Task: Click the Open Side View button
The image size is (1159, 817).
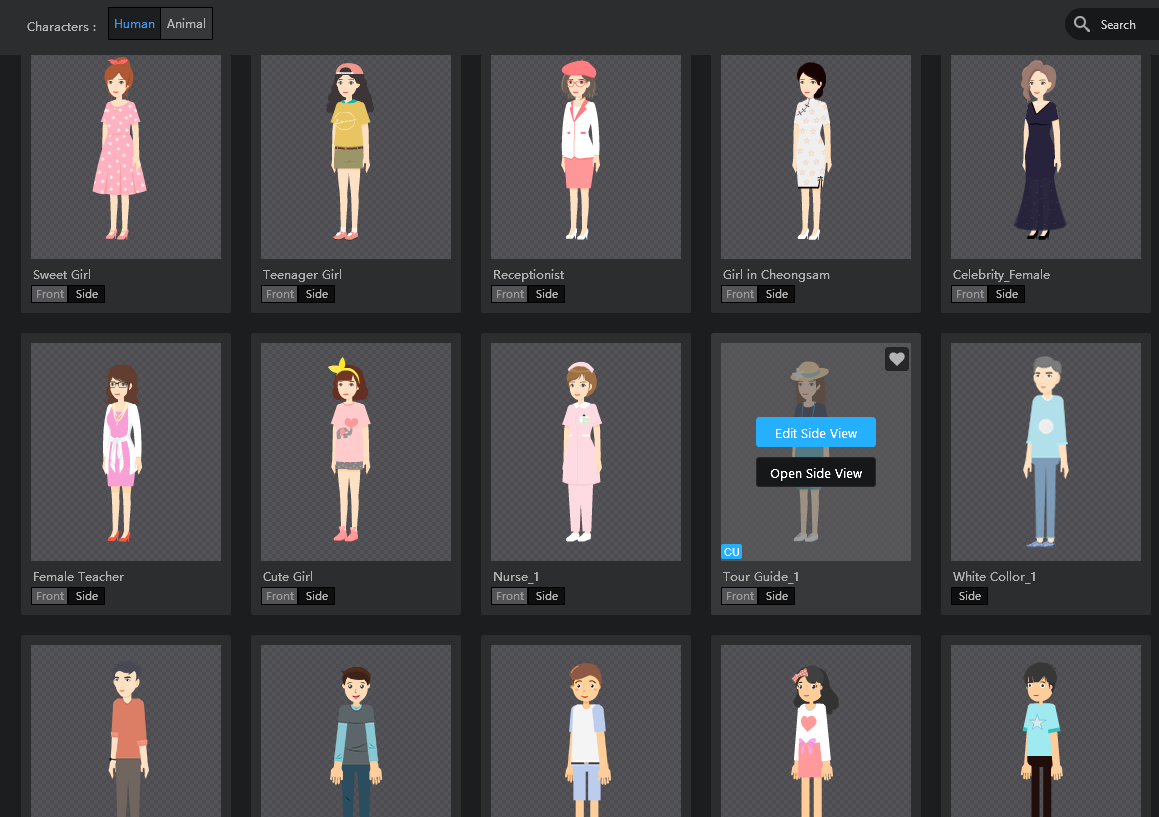Action: tap(815, 472)
